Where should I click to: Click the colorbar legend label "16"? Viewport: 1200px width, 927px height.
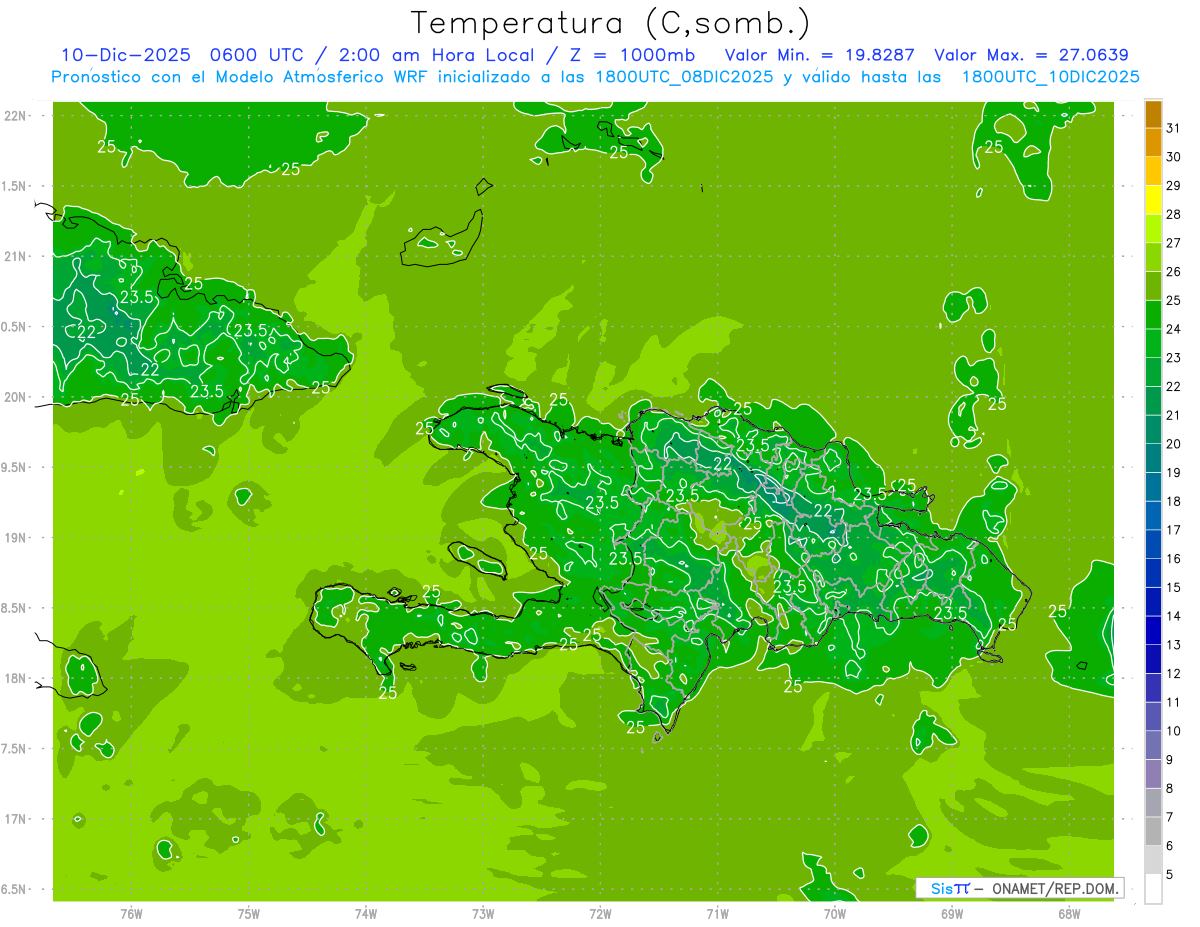1174,559
